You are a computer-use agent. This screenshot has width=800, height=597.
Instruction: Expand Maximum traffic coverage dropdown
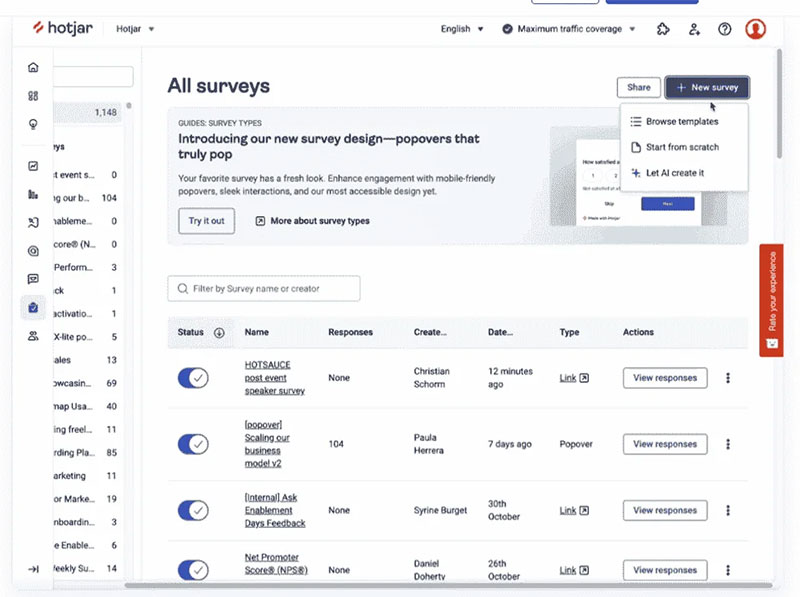(x=569, y=29)
